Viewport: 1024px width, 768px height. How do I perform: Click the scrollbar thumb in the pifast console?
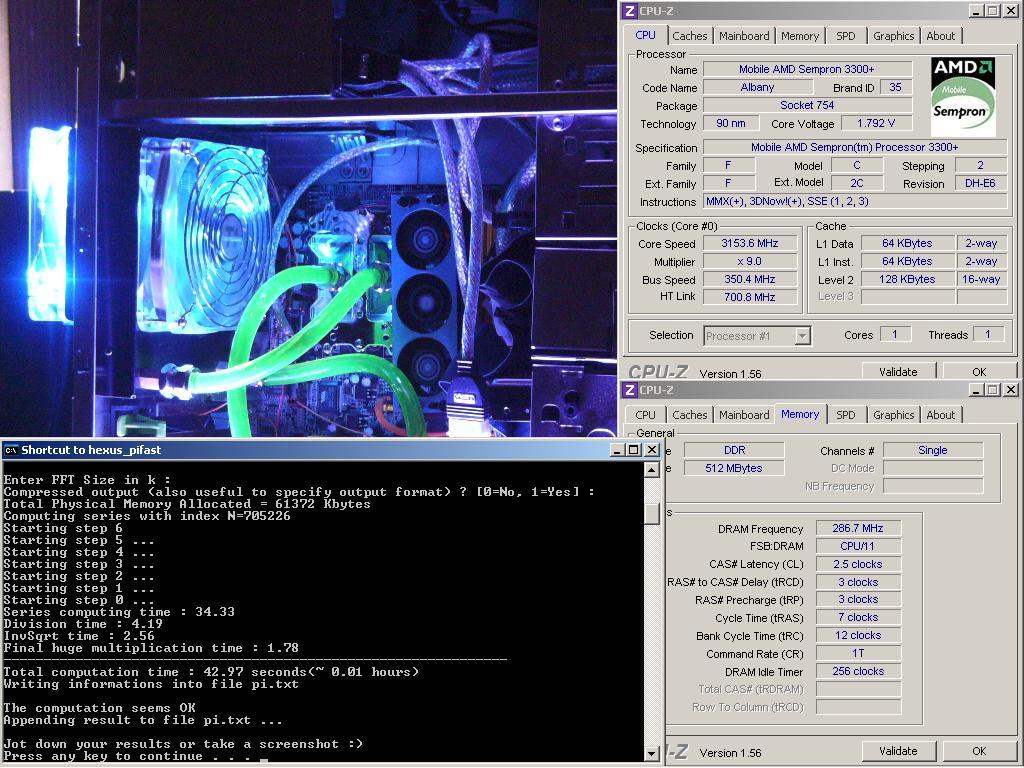[x=651, y=512]
